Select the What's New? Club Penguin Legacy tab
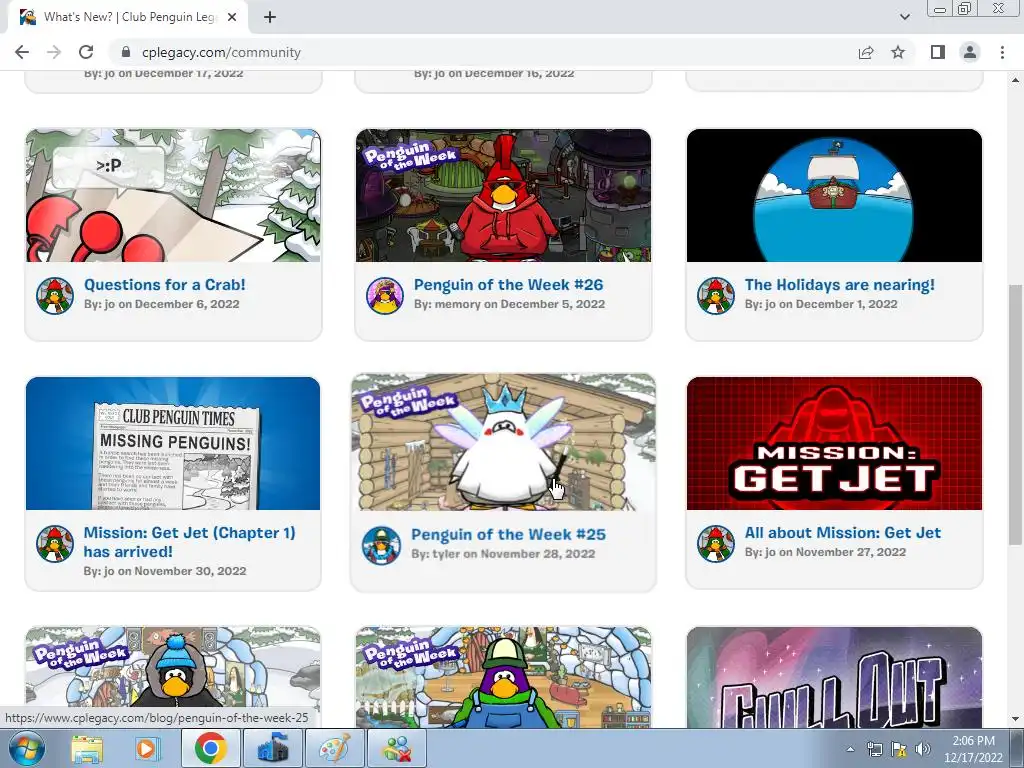 click(x=128, y=18)
